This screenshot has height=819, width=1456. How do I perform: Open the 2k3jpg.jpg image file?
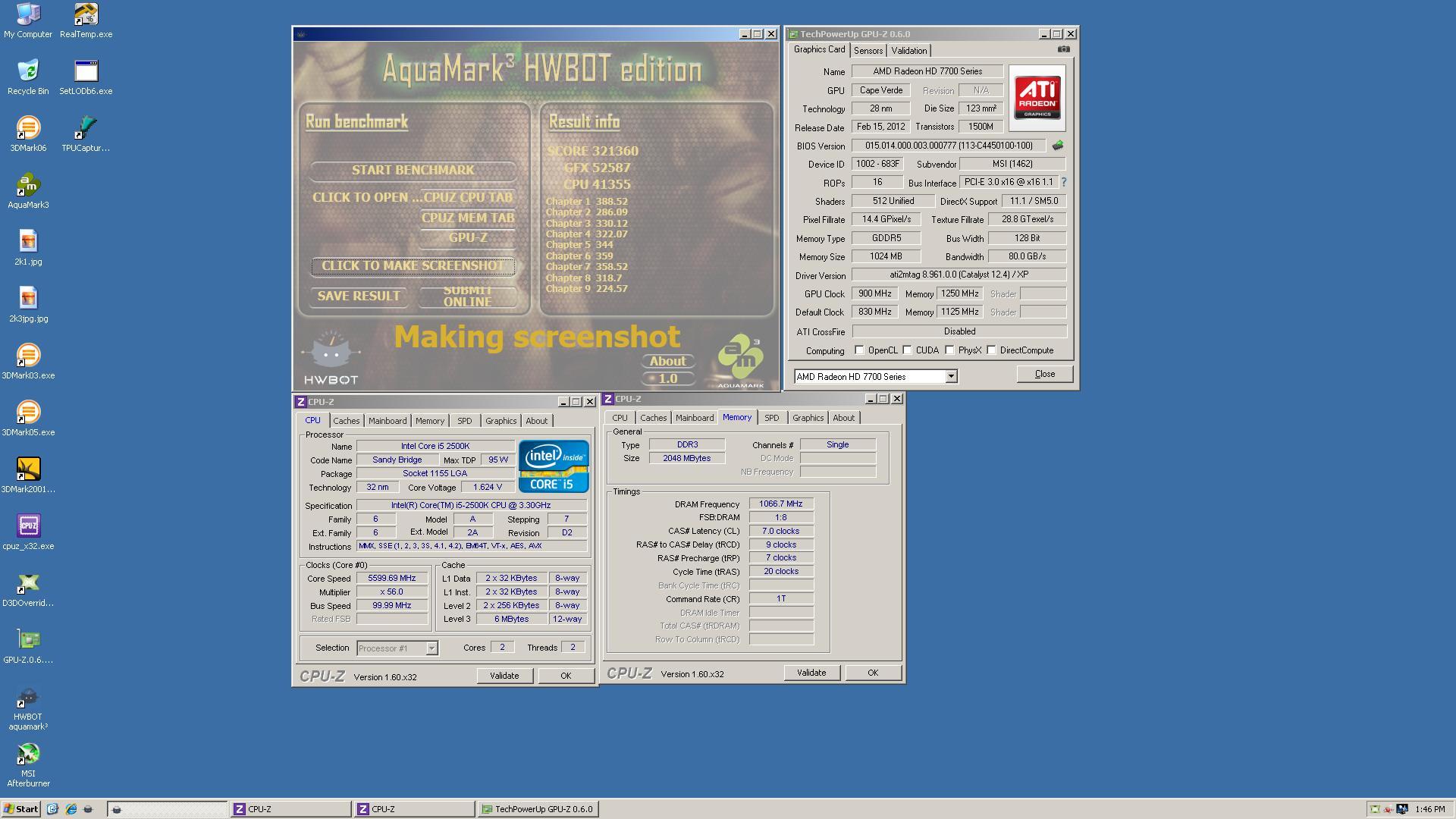pos(28,305)
